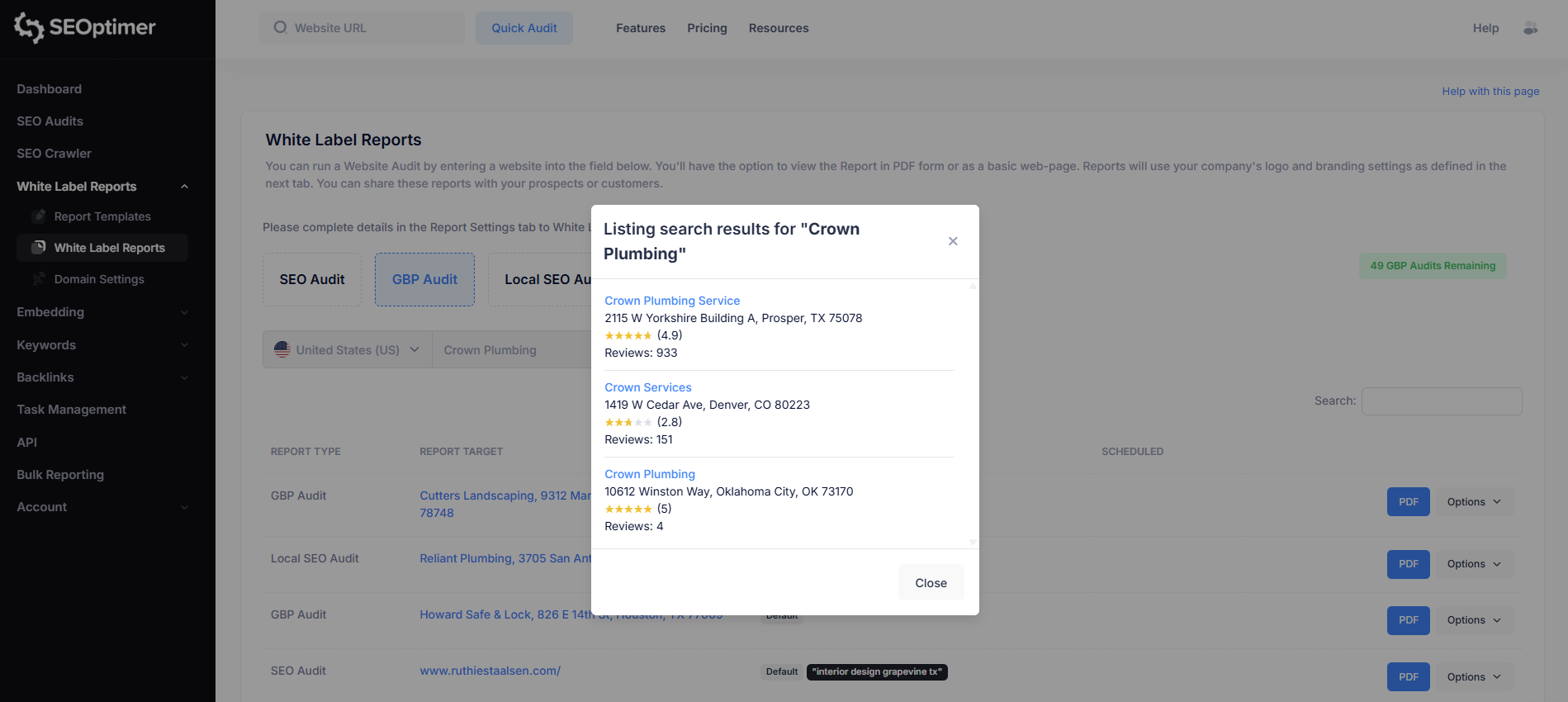Open Options dropdown for Cutters Landscaping row

pyautogui.click(x=1474, y=502)
